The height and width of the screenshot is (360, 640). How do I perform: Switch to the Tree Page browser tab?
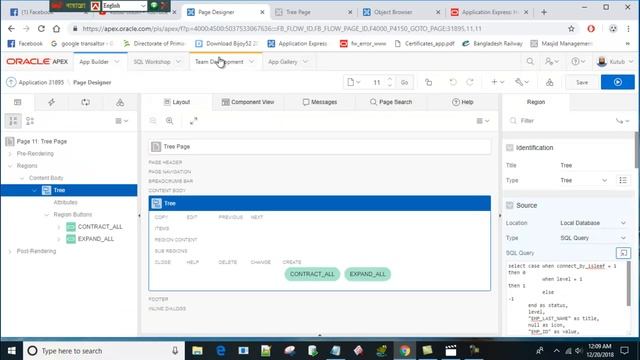click(x=313, y=12)
